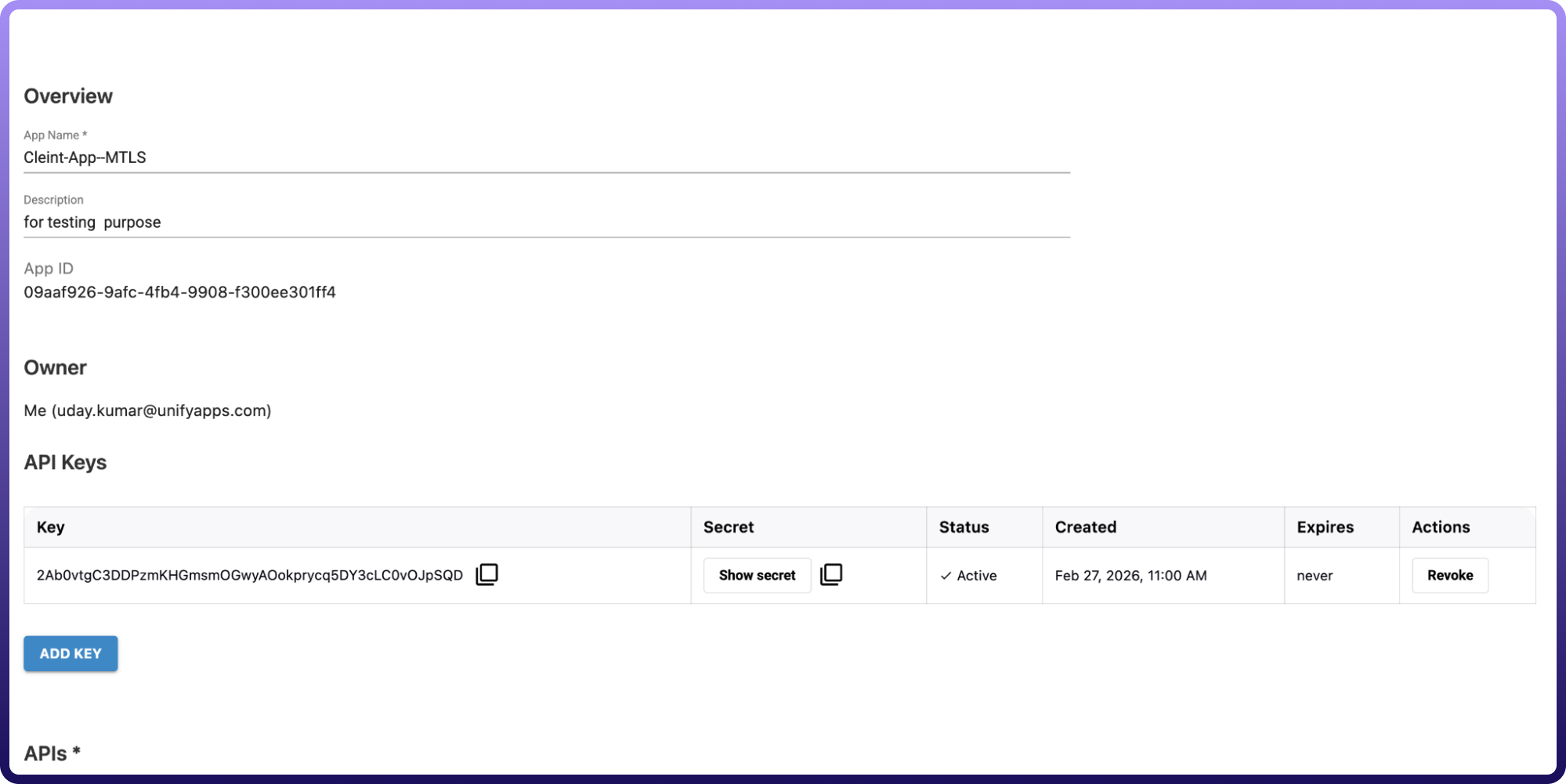Click into the Description field
This screenshot has width=1566, height=784.
pyautogui.click(x=546, y=222)
